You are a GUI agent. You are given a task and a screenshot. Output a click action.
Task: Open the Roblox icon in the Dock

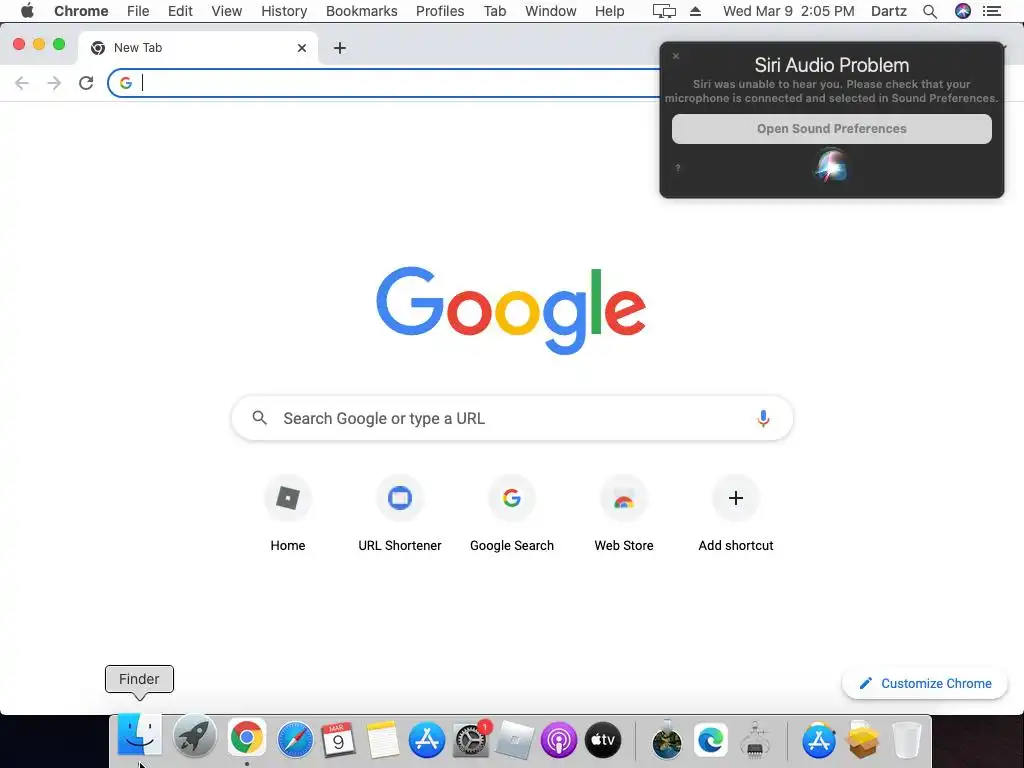click(514, 740)
